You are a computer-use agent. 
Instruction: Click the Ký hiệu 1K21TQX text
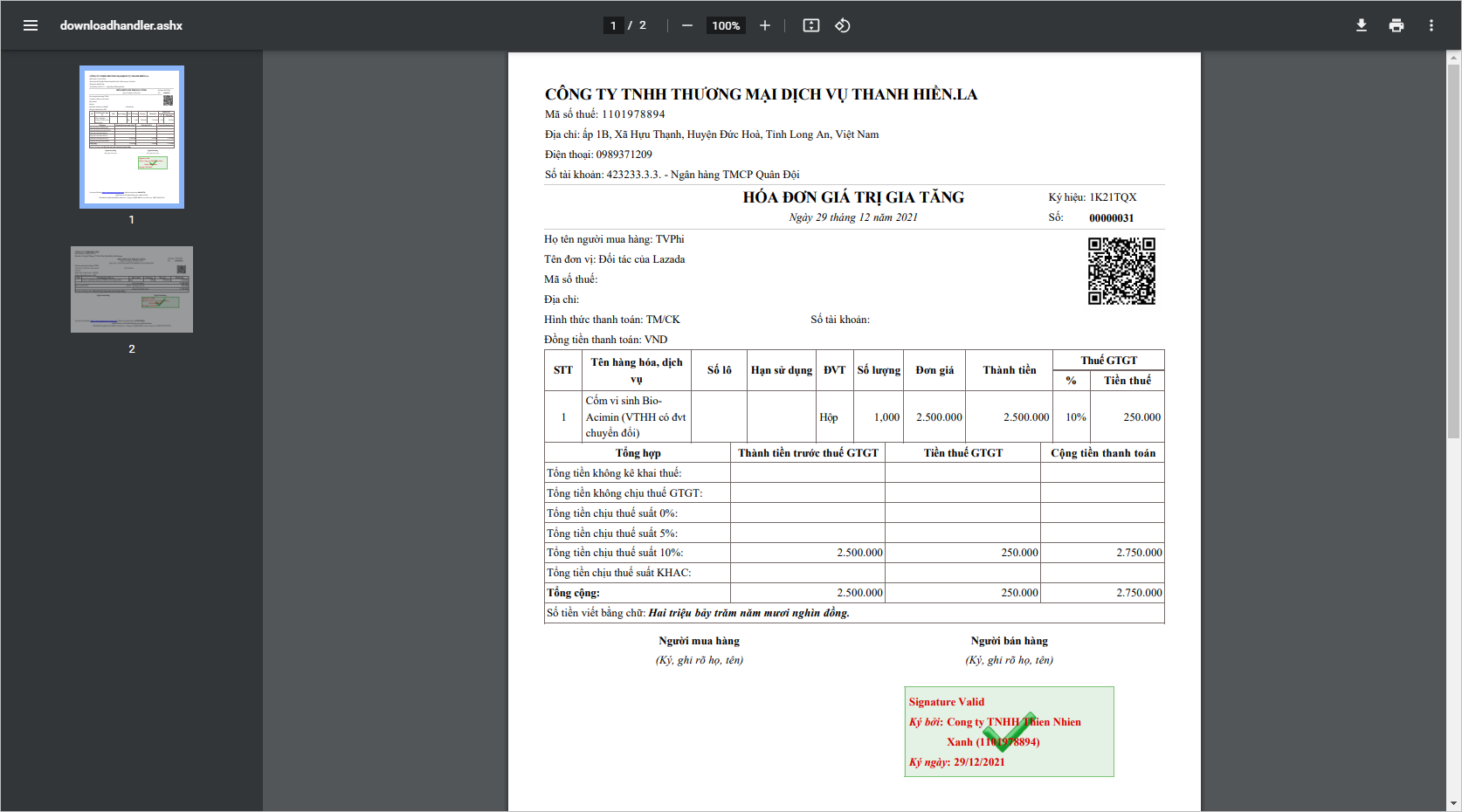coord(1093,197)
